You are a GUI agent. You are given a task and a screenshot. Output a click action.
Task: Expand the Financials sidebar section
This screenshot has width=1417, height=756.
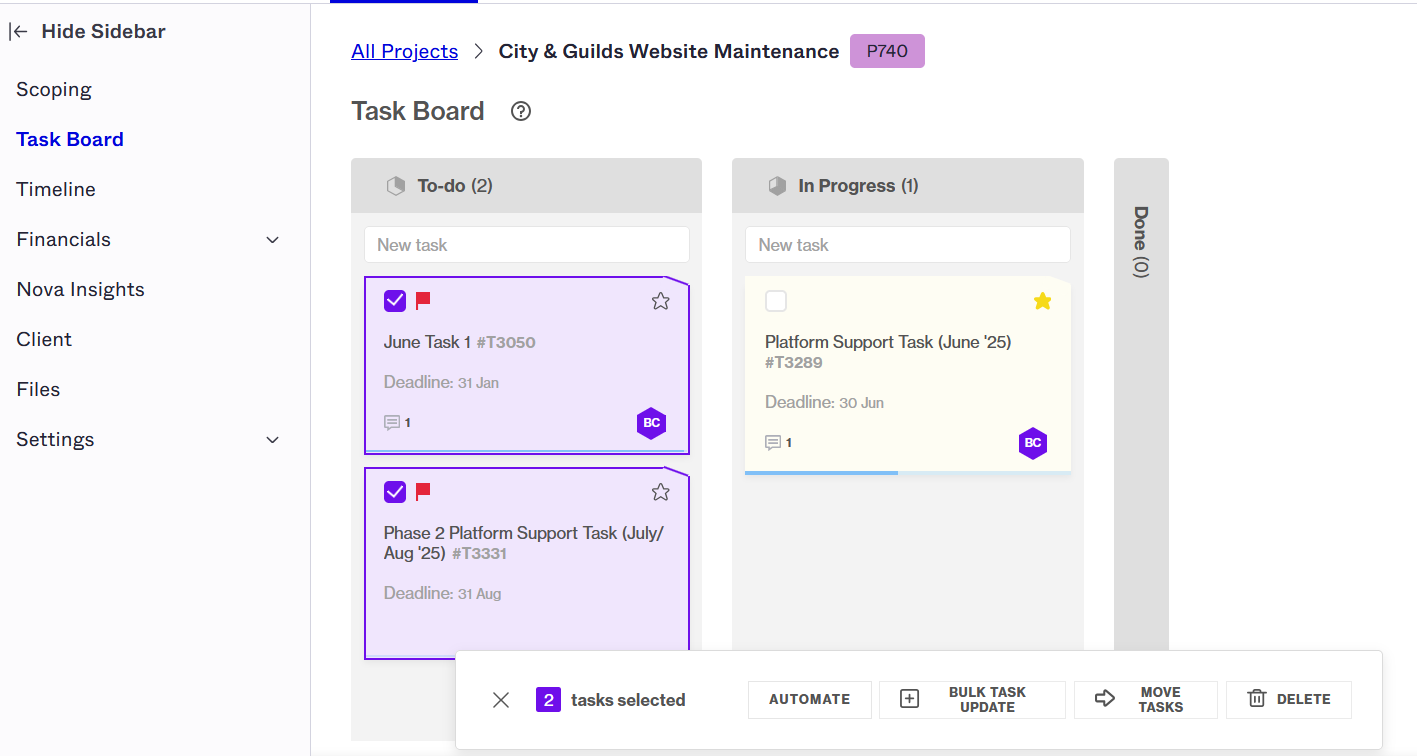[272, 240]
